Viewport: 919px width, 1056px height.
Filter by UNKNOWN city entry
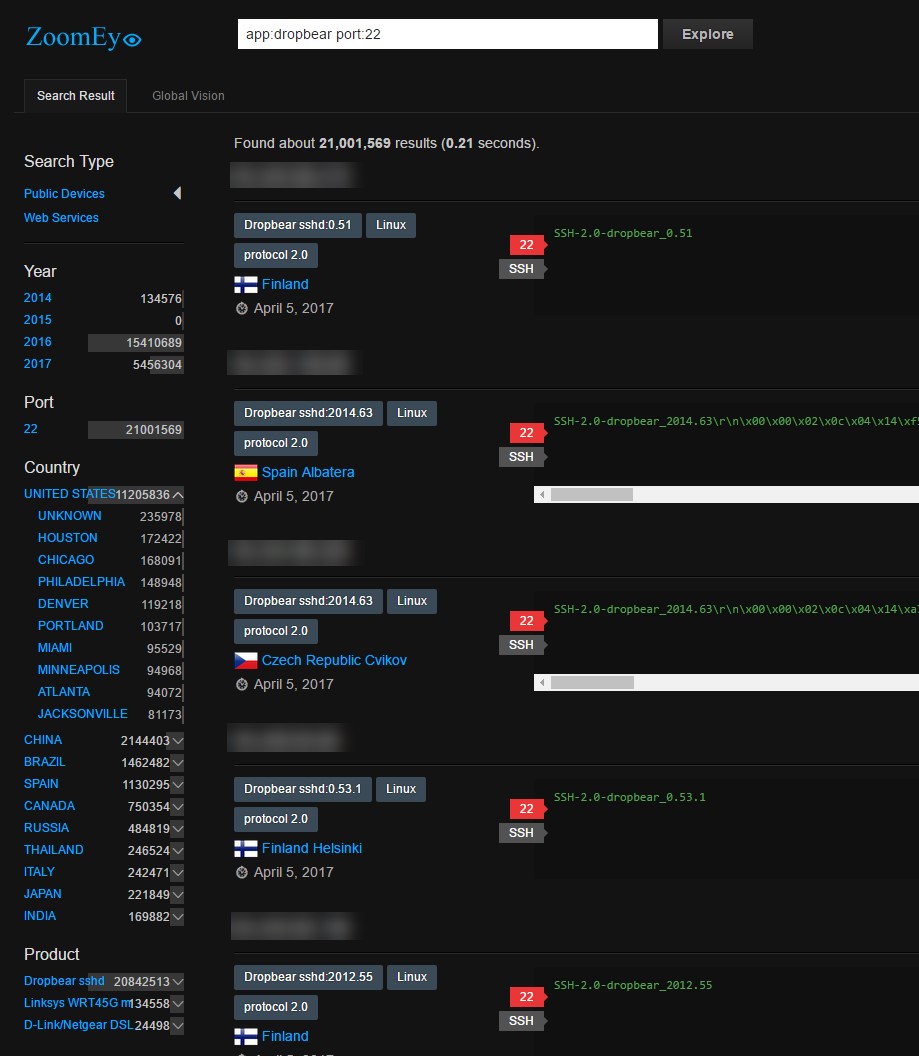coord(69,515)
